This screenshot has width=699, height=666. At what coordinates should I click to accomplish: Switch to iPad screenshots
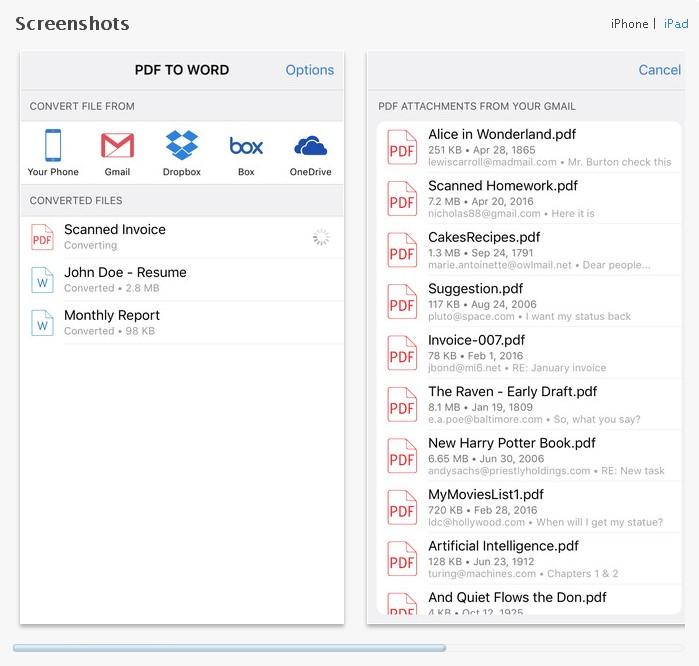pyautogui.click(x=676, y=24)
